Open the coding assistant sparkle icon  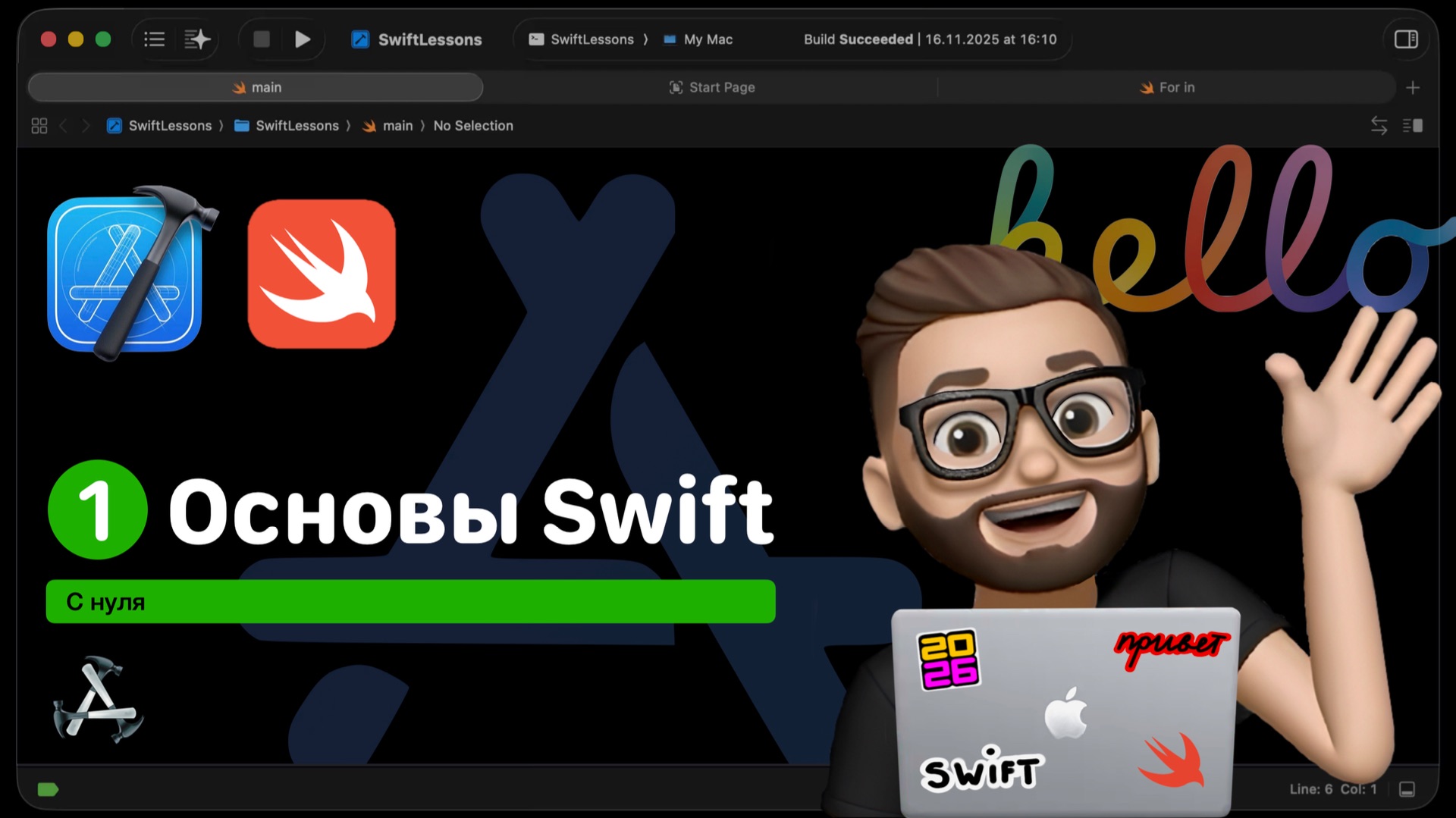point(197,39)
